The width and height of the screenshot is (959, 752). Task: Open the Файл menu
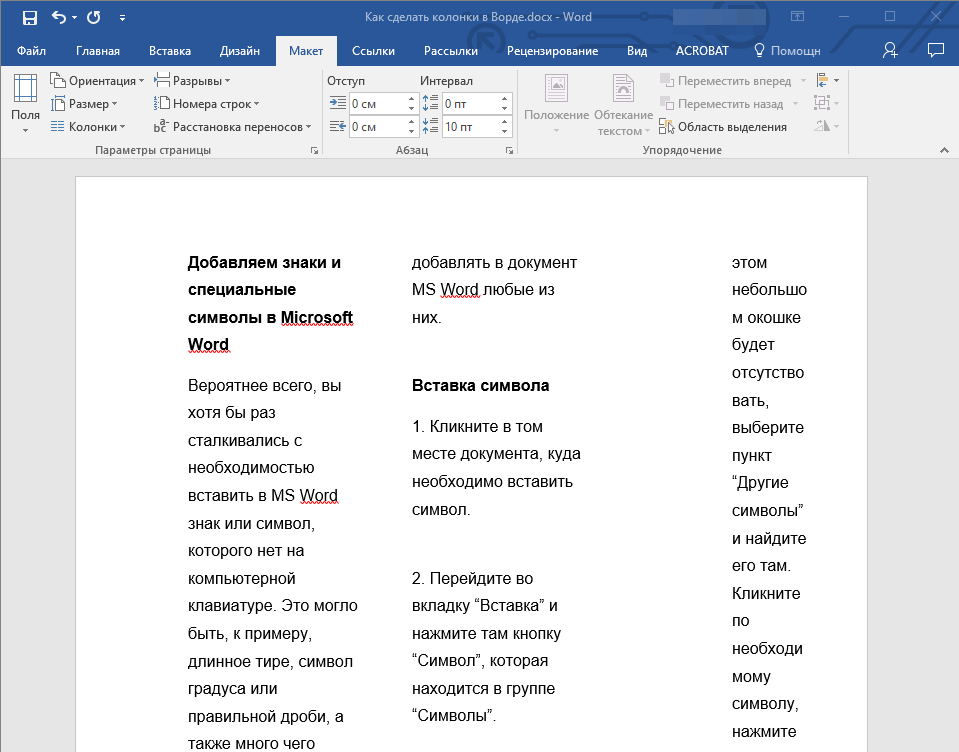pos(31,51)
